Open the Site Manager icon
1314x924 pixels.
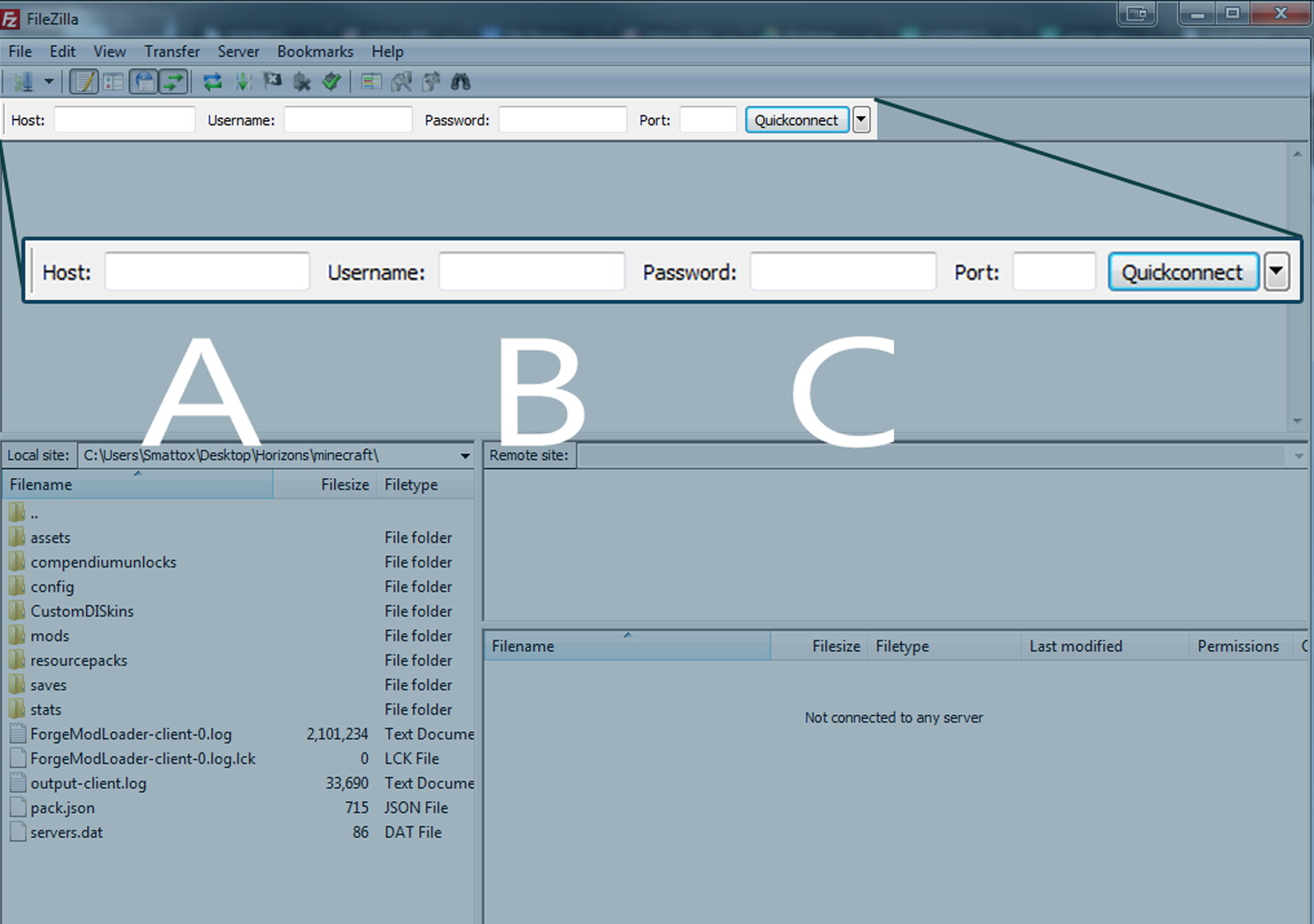click(23, 83)
